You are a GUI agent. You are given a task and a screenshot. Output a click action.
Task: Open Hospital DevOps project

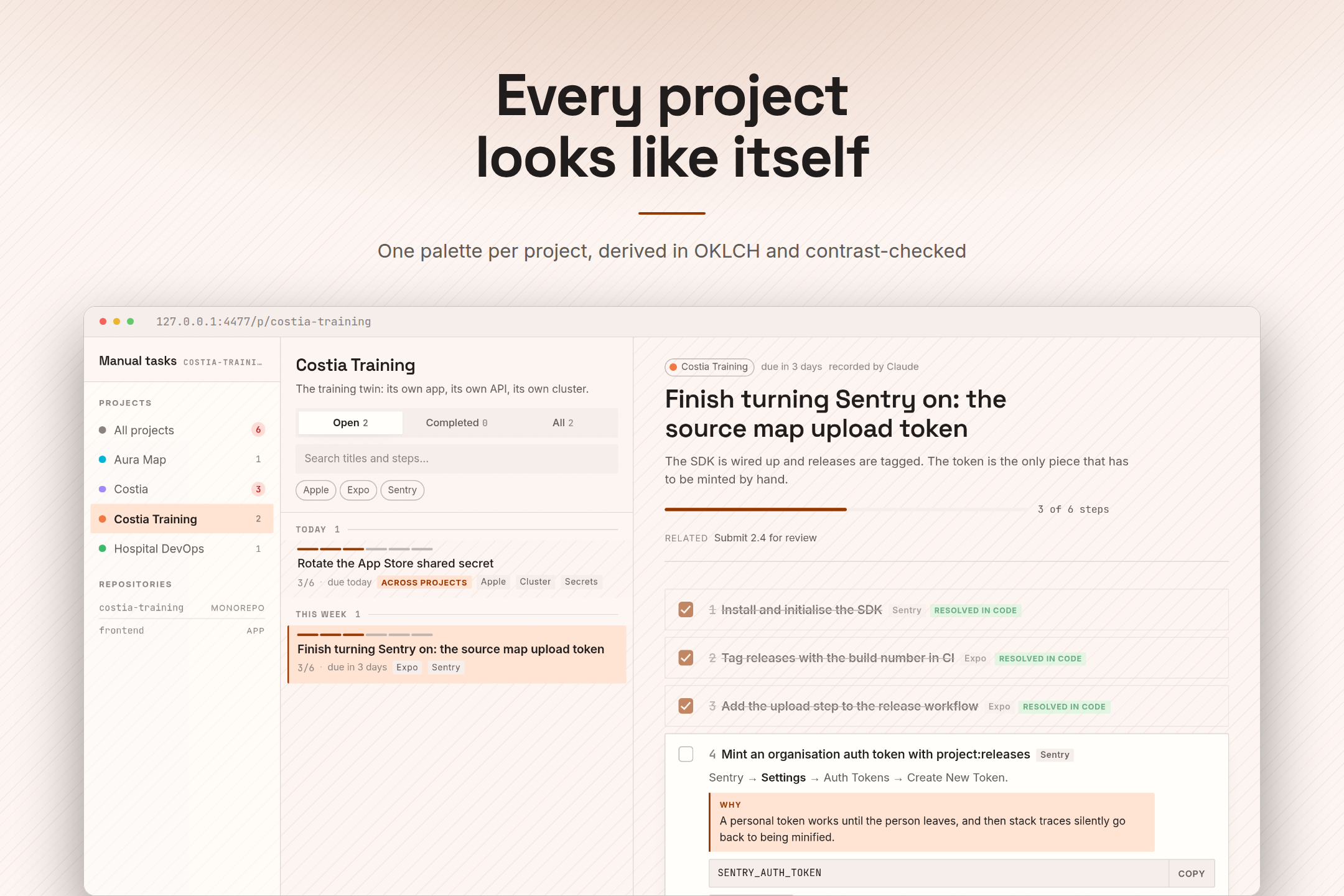click(x=182, y=549)
